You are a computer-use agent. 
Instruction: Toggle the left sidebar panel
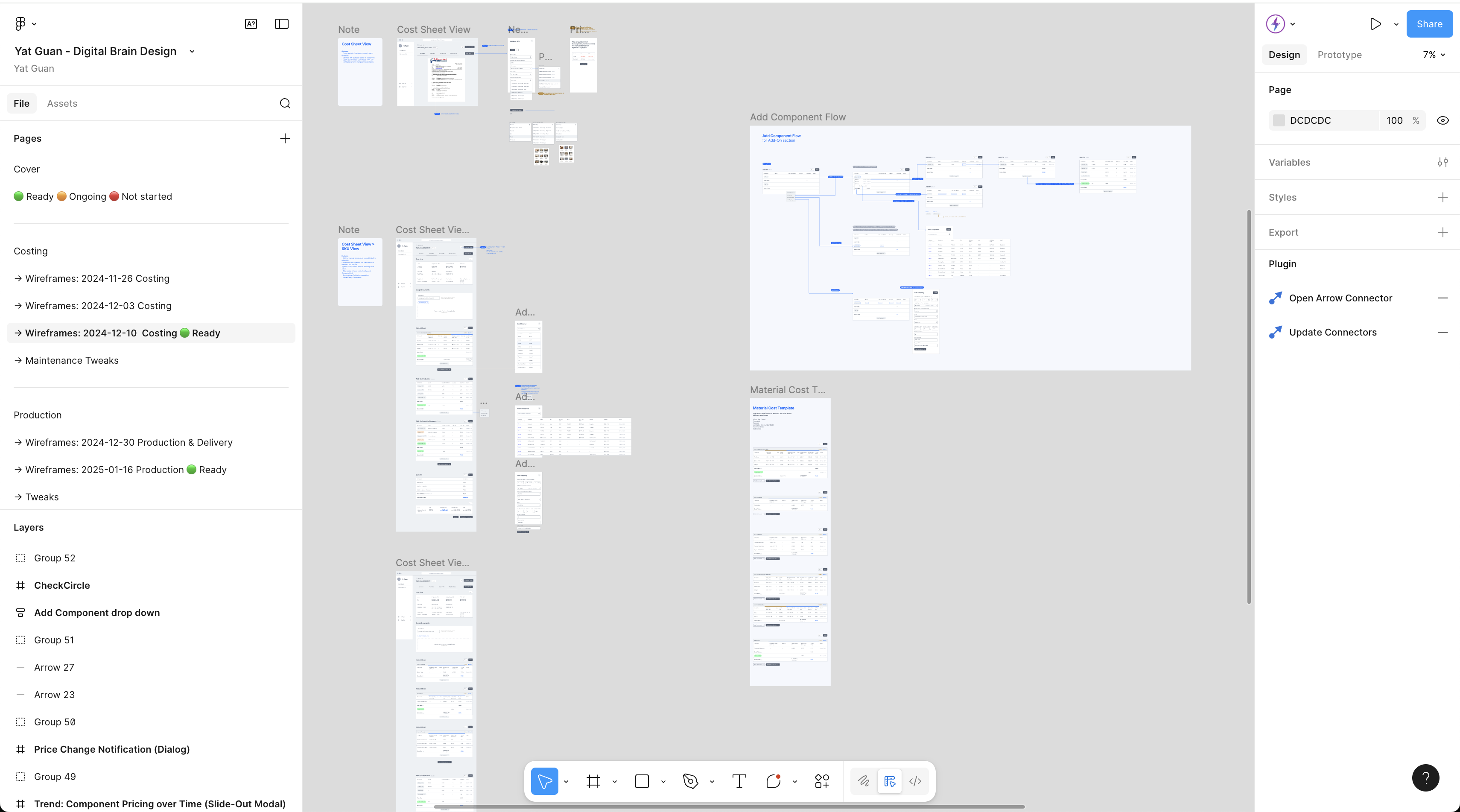click(281, 24)
